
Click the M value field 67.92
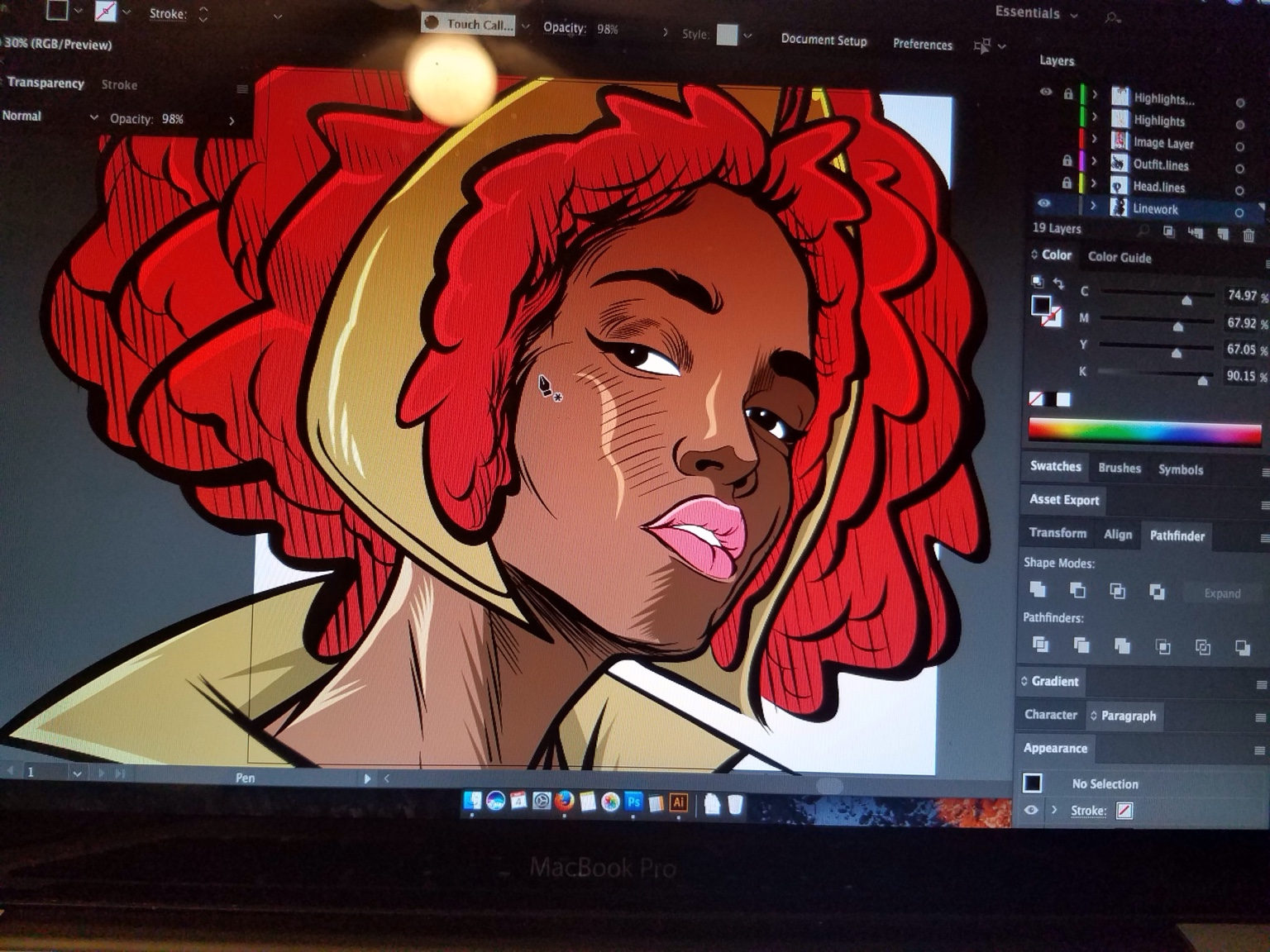coord(1240,322)
